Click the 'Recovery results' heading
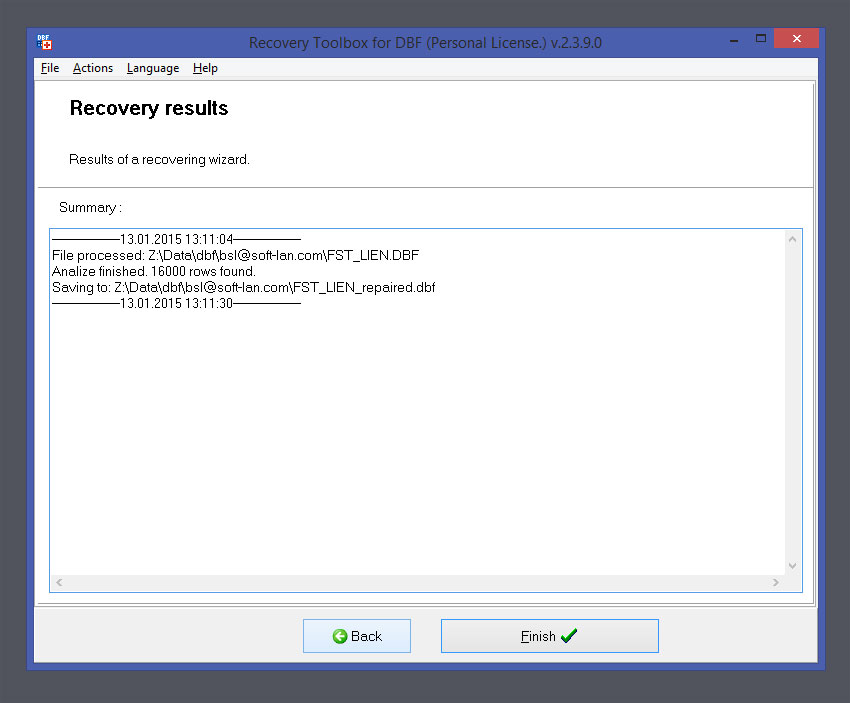Image resolution: width=850 pixels, height=703 pixels. (149, 108)
